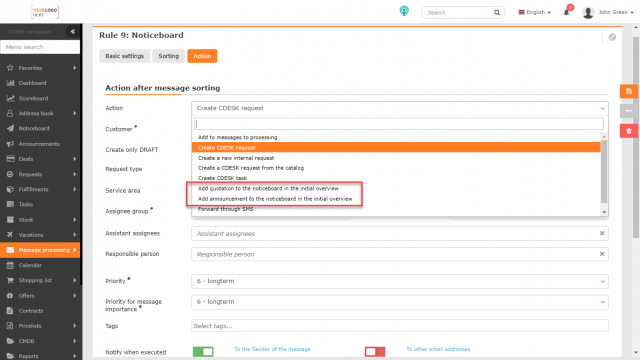Clear the Assistant assignees field
The width and height of the screenshot is (640, 360).
tap(602, 233)
